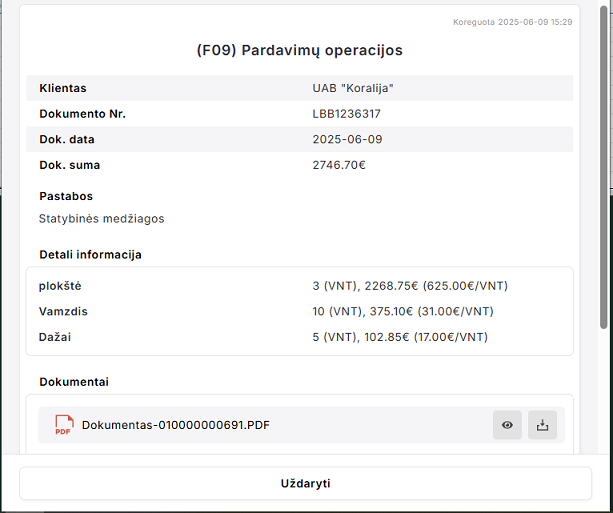
Task: Preview the PDF with the eye icon
Action: coord(507,425)
